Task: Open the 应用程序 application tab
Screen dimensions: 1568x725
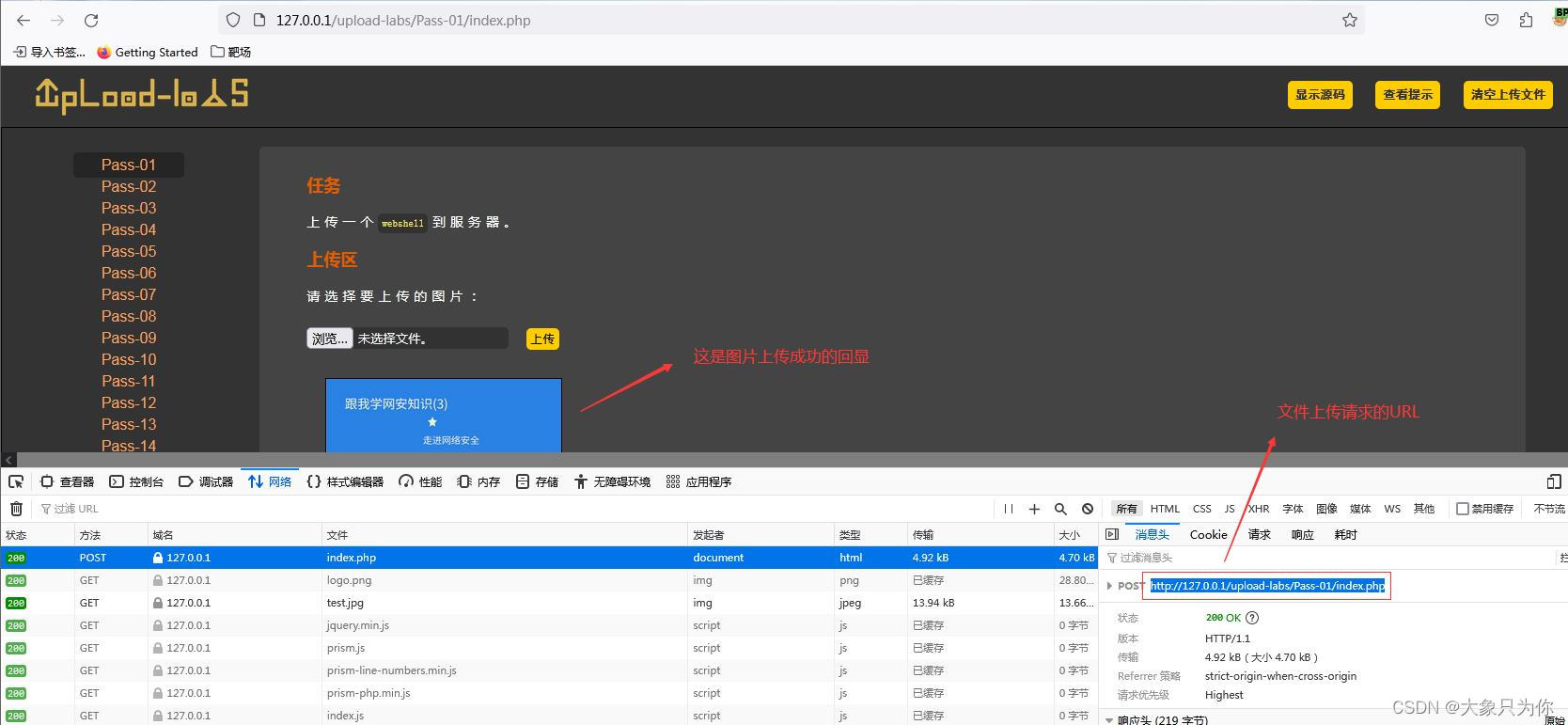Action: (698, 481)
